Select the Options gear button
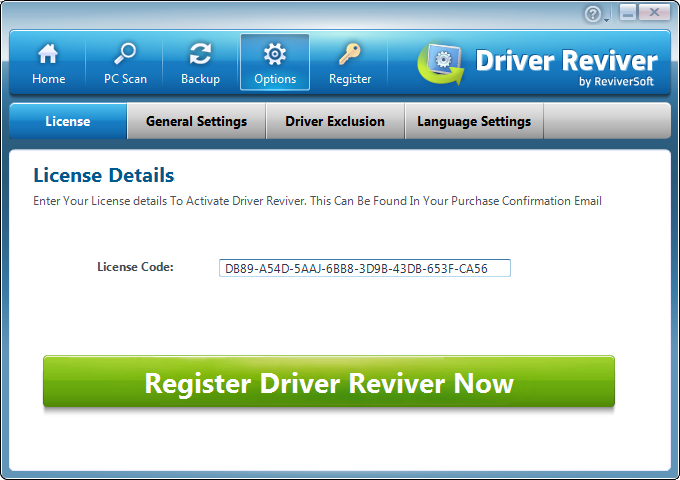Image resolution: width=680 pixels, height=480 pixels. pos(275,62)
